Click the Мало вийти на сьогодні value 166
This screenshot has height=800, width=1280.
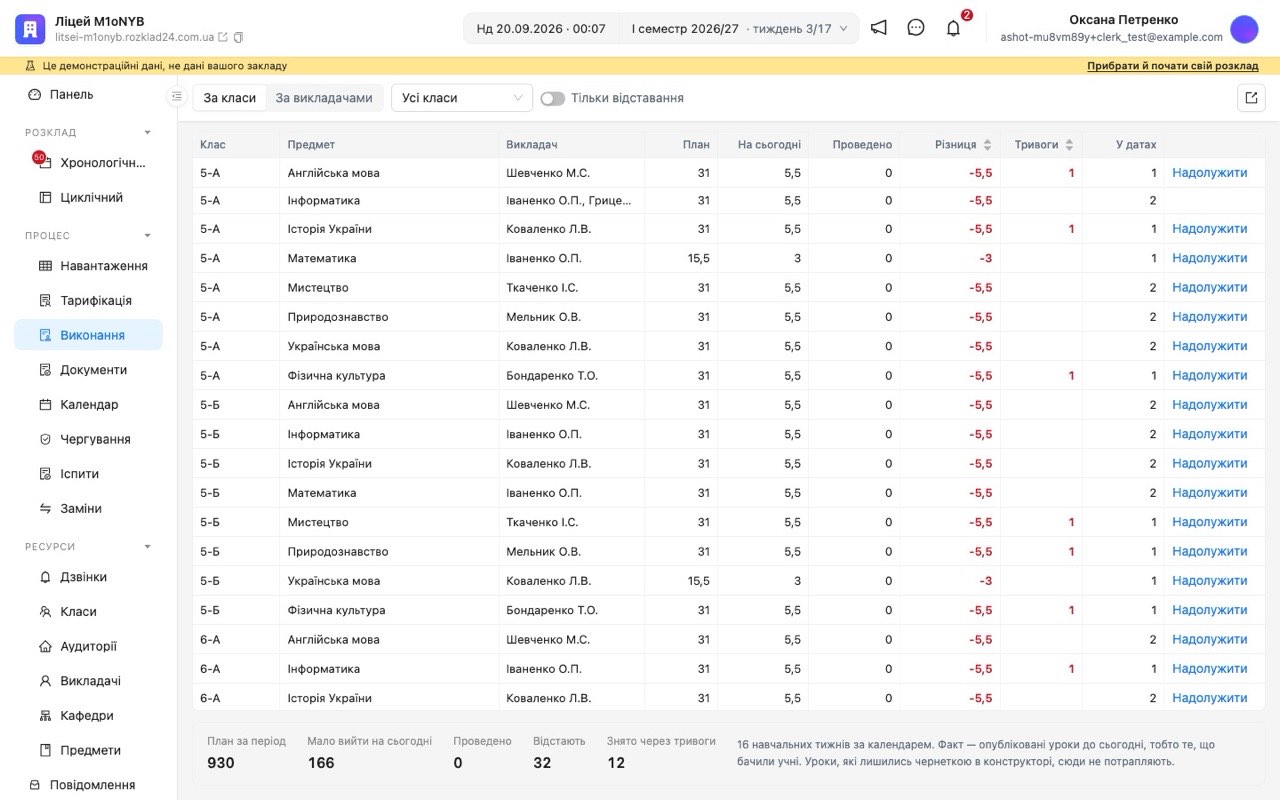[x=321, y=763]
